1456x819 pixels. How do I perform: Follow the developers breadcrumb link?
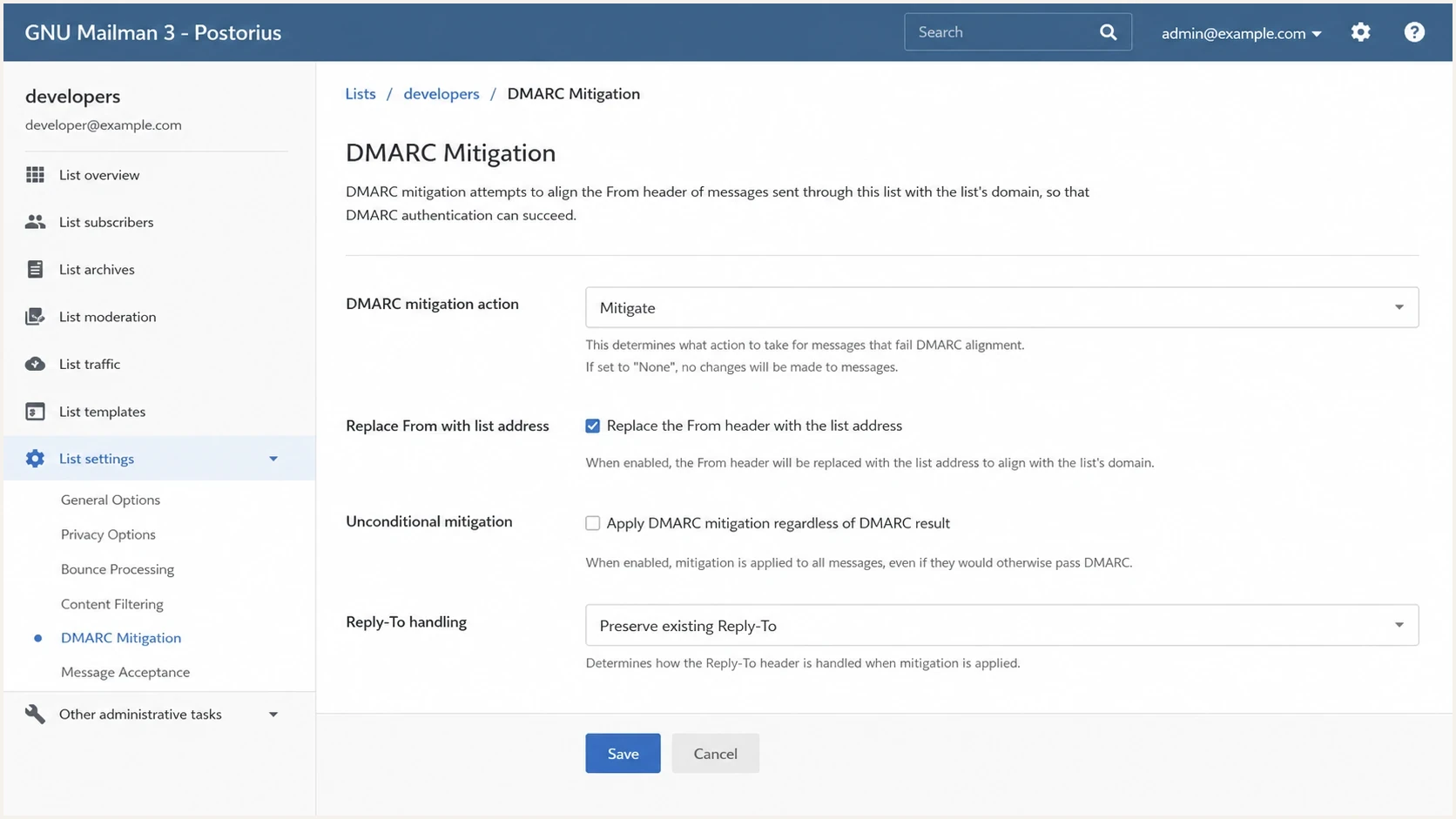tap(442, 94)
